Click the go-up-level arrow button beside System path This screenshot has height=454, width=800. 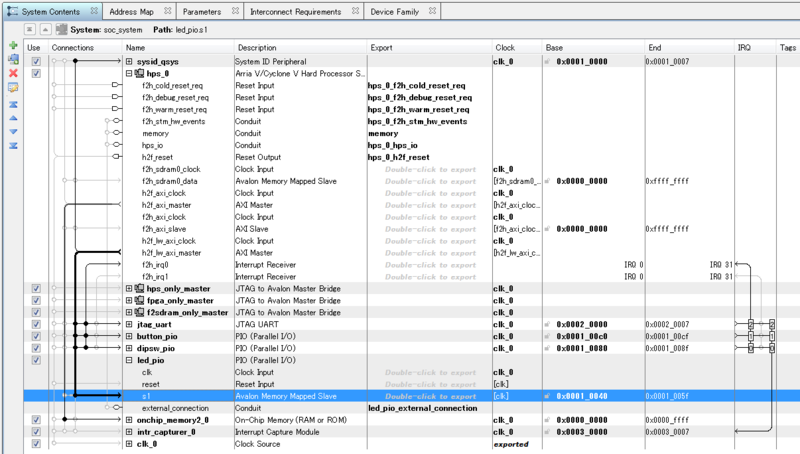click(x=45, y=30)
